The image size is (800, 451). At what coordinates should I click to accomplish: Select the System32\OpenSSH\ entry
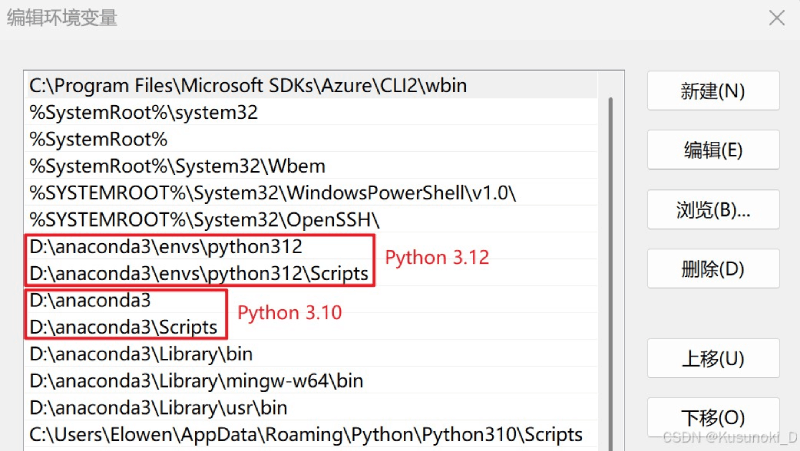pos(311,219)
